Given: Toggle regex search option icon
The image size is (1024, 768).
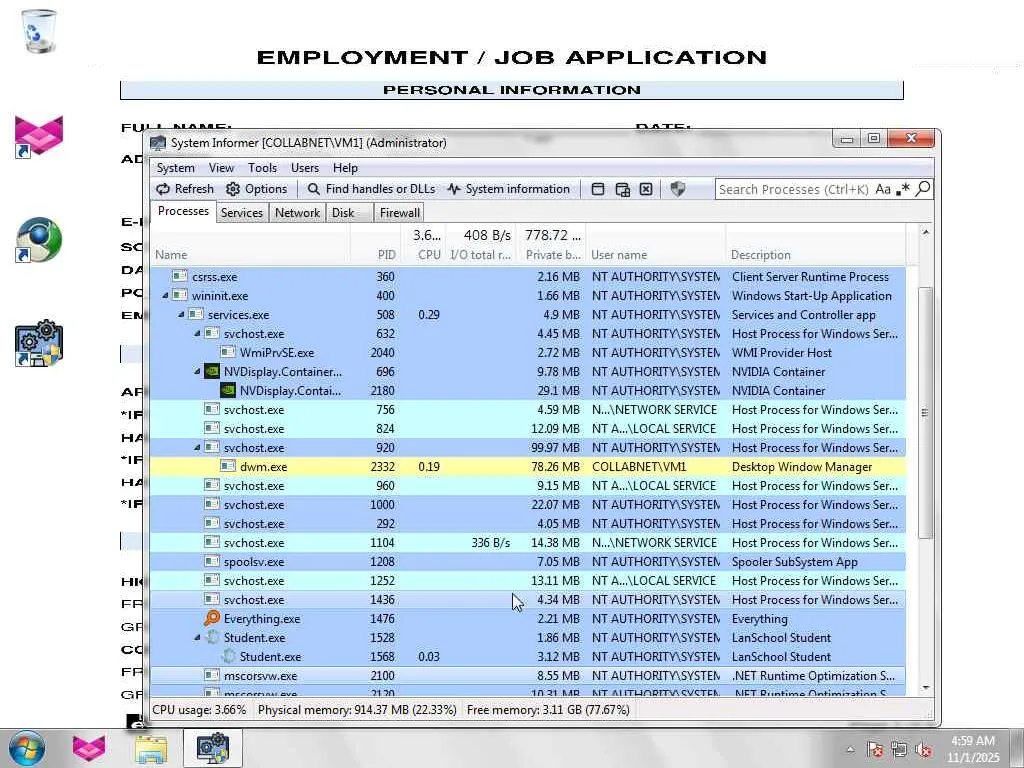Looking at the screenshot, I should (x=903, y=189).
